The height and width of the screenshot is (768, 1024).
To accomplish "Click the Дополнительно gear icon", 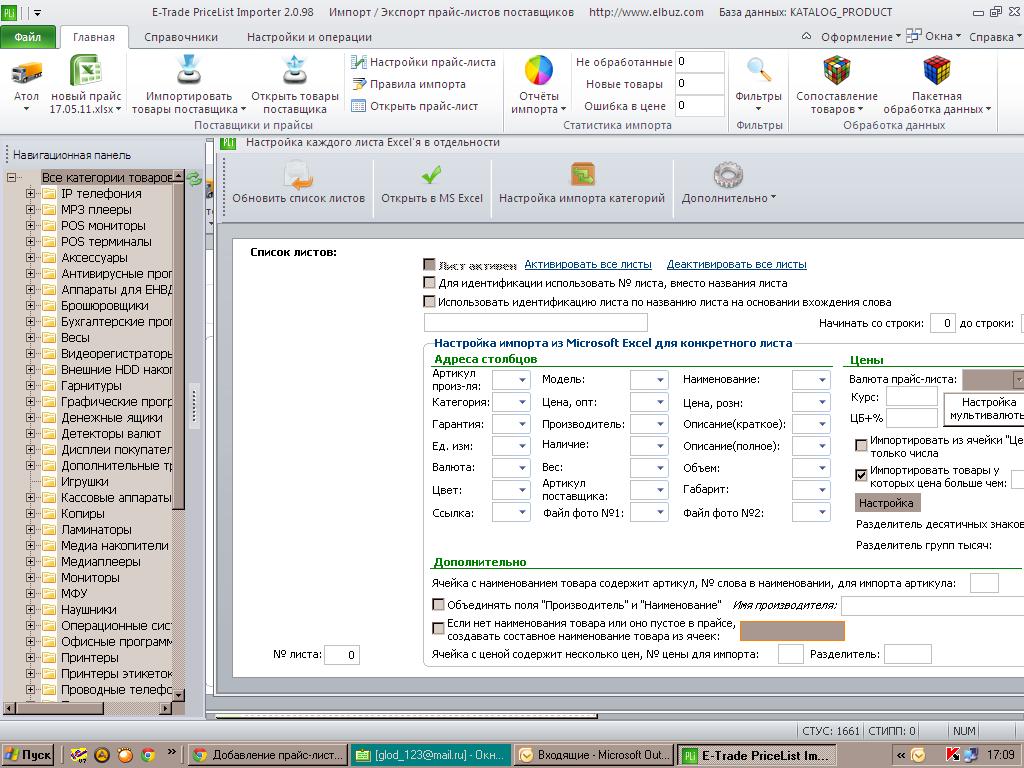I will point(728,175).
